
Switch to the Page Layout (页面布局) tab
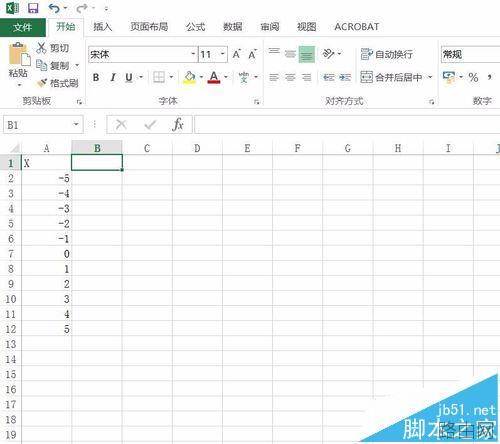(149, 27)
